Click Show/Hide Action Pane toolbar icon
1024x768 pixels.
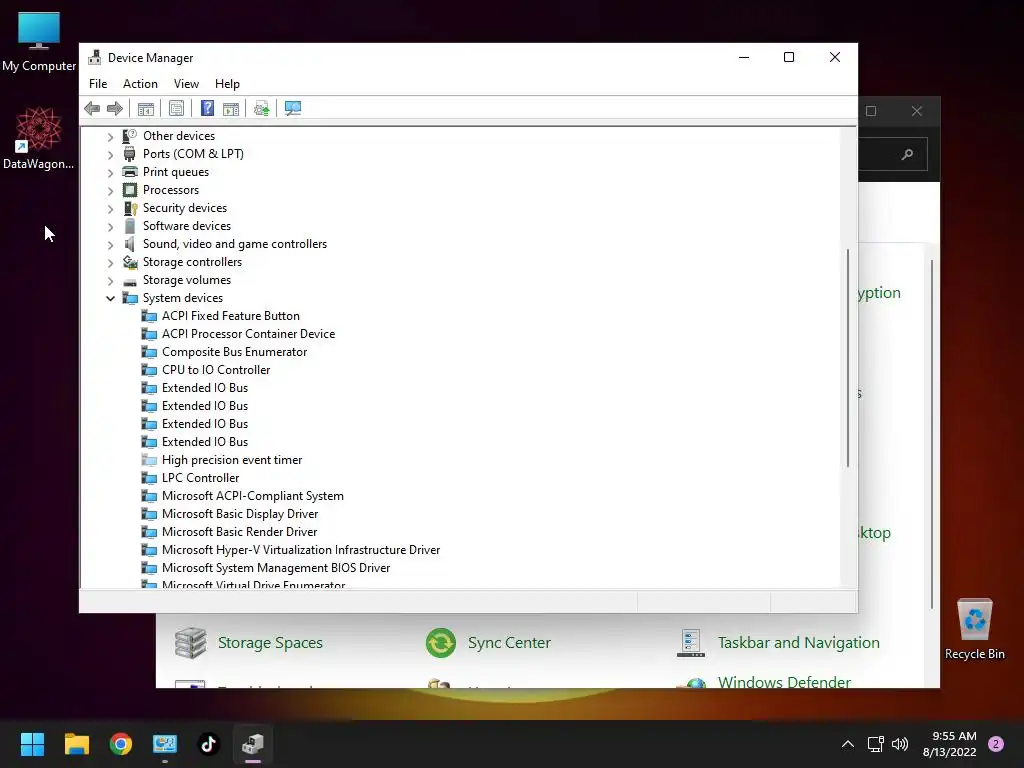click(231, 108)
